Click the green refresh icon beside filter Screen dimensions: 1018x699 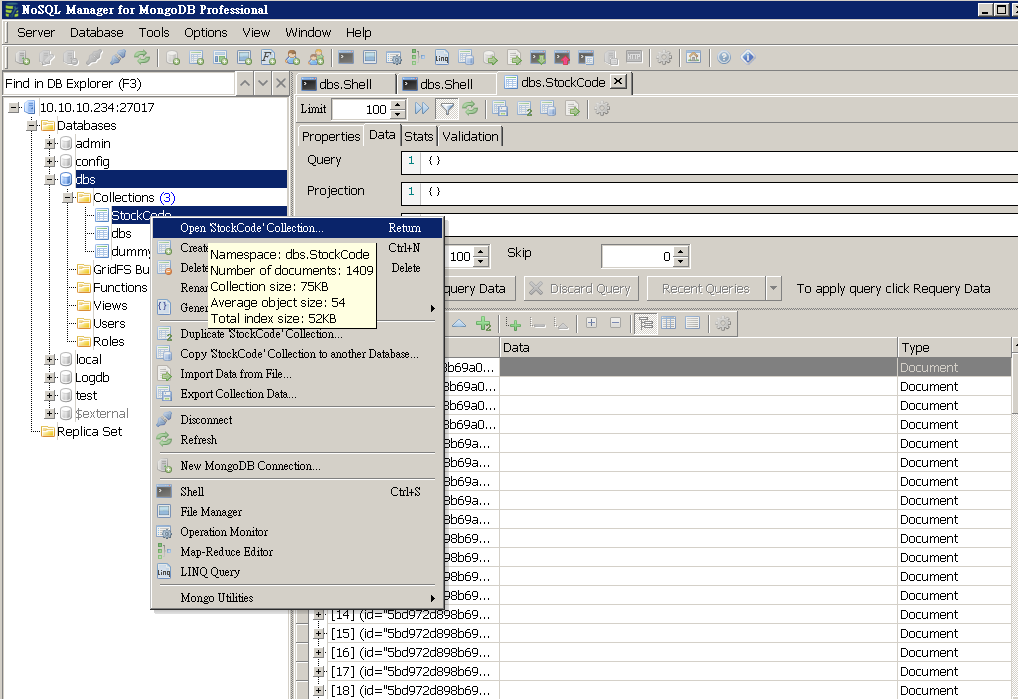click(471, 108)
